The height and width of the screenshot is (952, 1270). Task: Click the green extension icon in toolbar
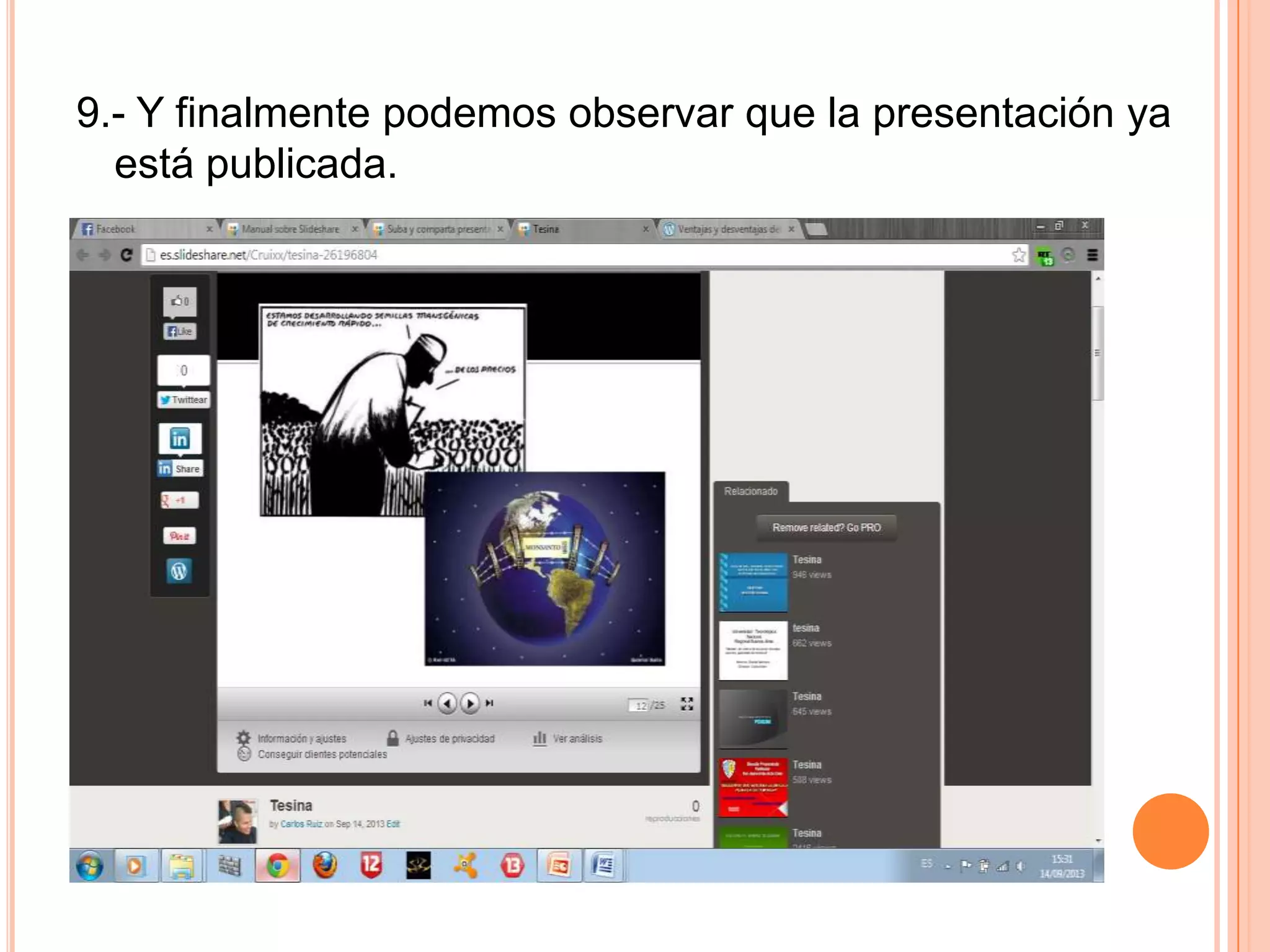click(1045, 255)
